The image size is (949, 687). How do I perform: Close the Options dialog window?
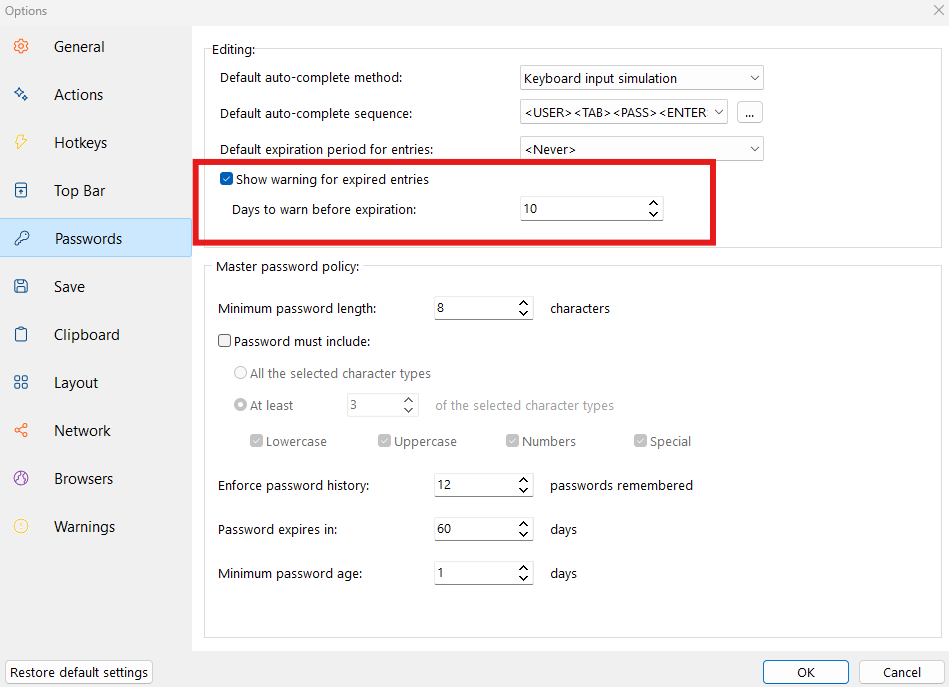pos(939,10)
